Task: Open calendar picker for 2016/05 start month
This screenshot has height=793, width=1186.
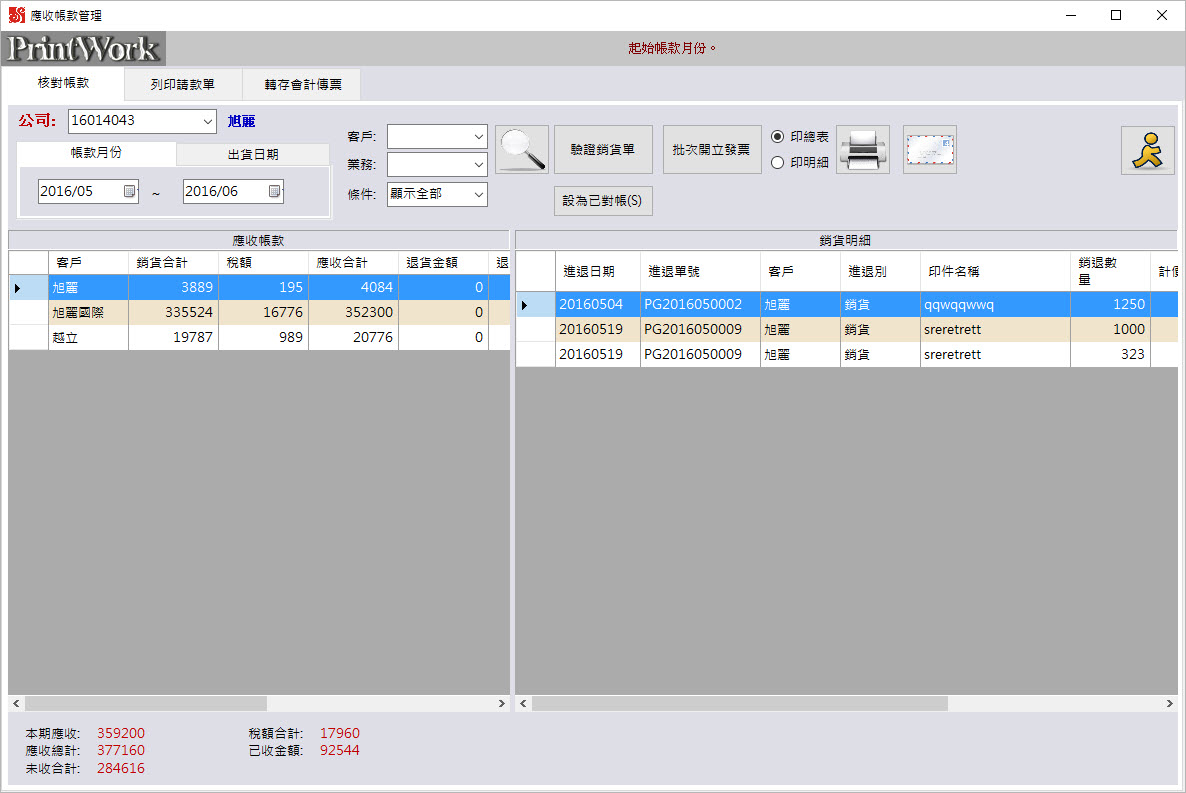Action: click(x=129, y=191)
